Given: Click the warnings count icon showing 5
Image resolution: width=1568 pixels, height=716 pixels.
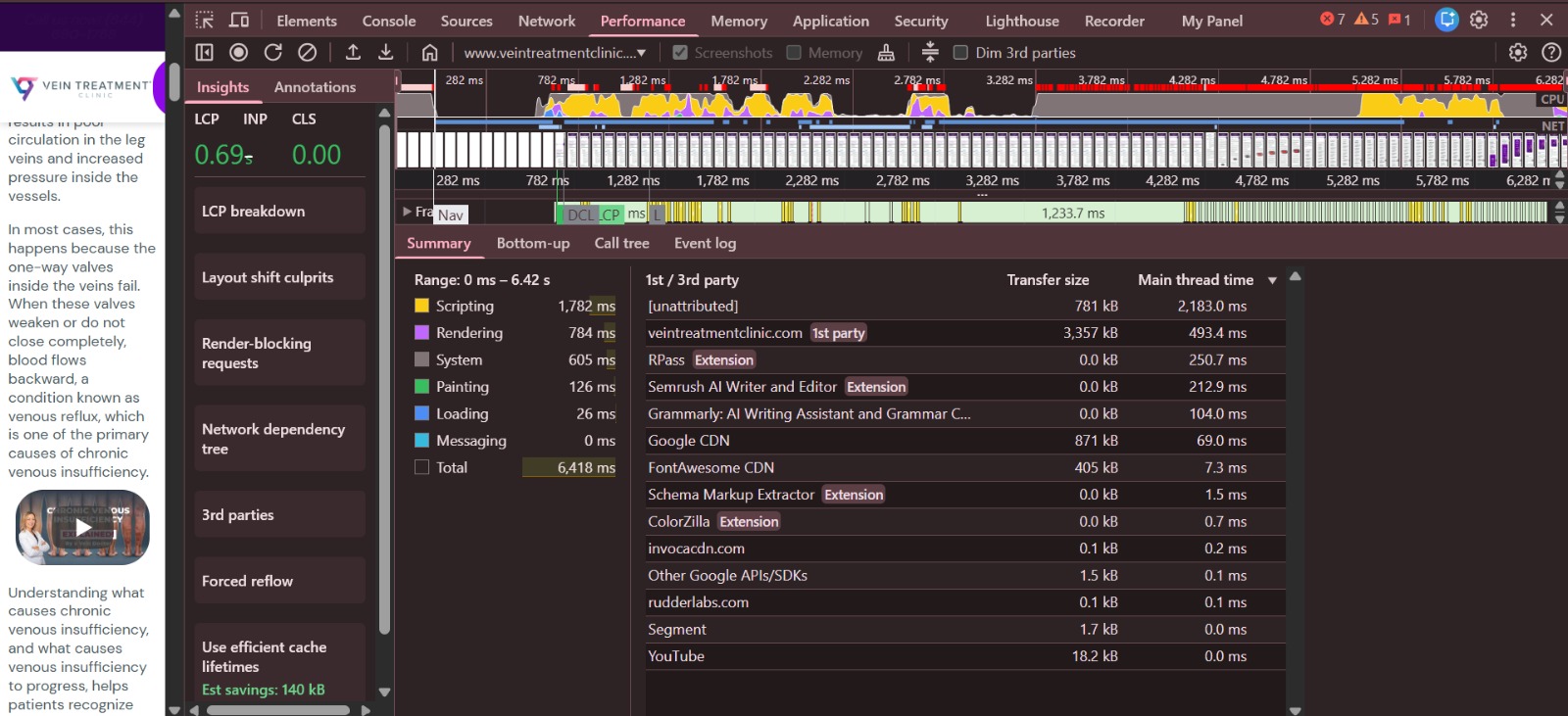Looking at the screenshot, I should pyautogui.click(x=1367, y=20).
